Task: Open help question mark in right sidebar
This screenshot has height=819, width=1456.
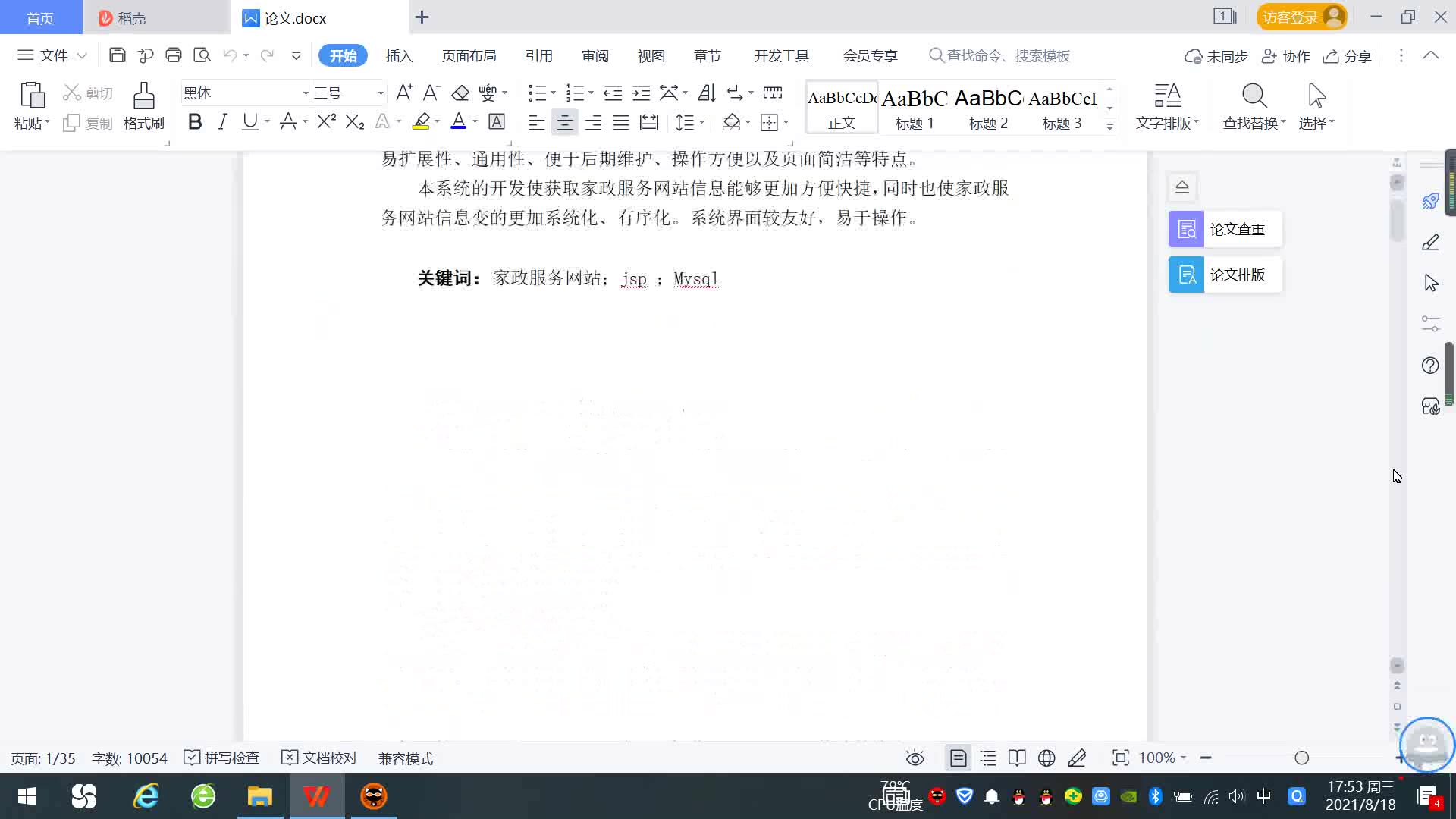Action: (x=1430, y=366)
